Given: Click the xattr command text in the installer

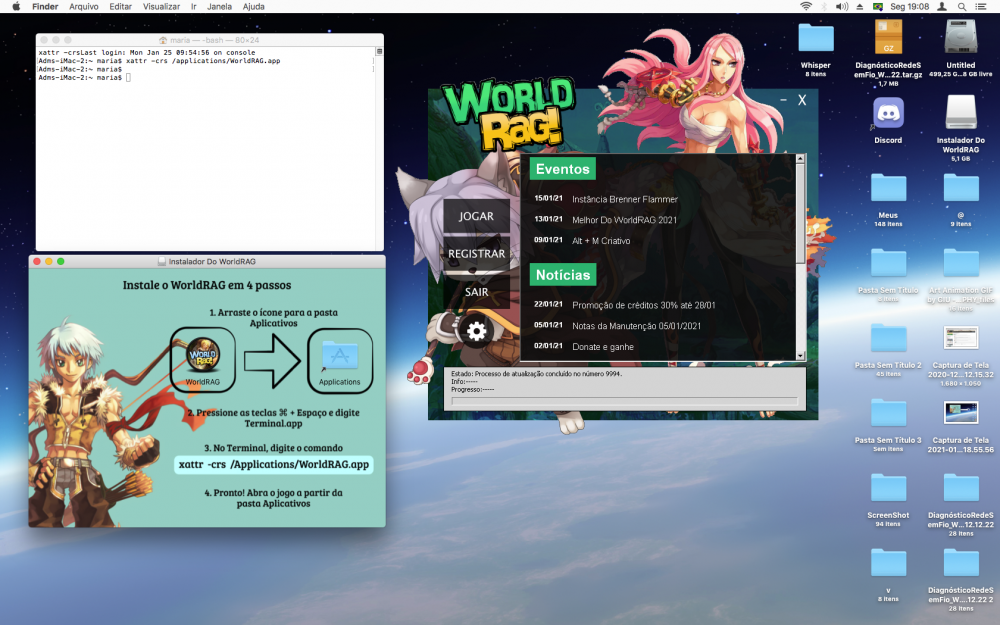Looking at the screenshot, I should point(274,464).
